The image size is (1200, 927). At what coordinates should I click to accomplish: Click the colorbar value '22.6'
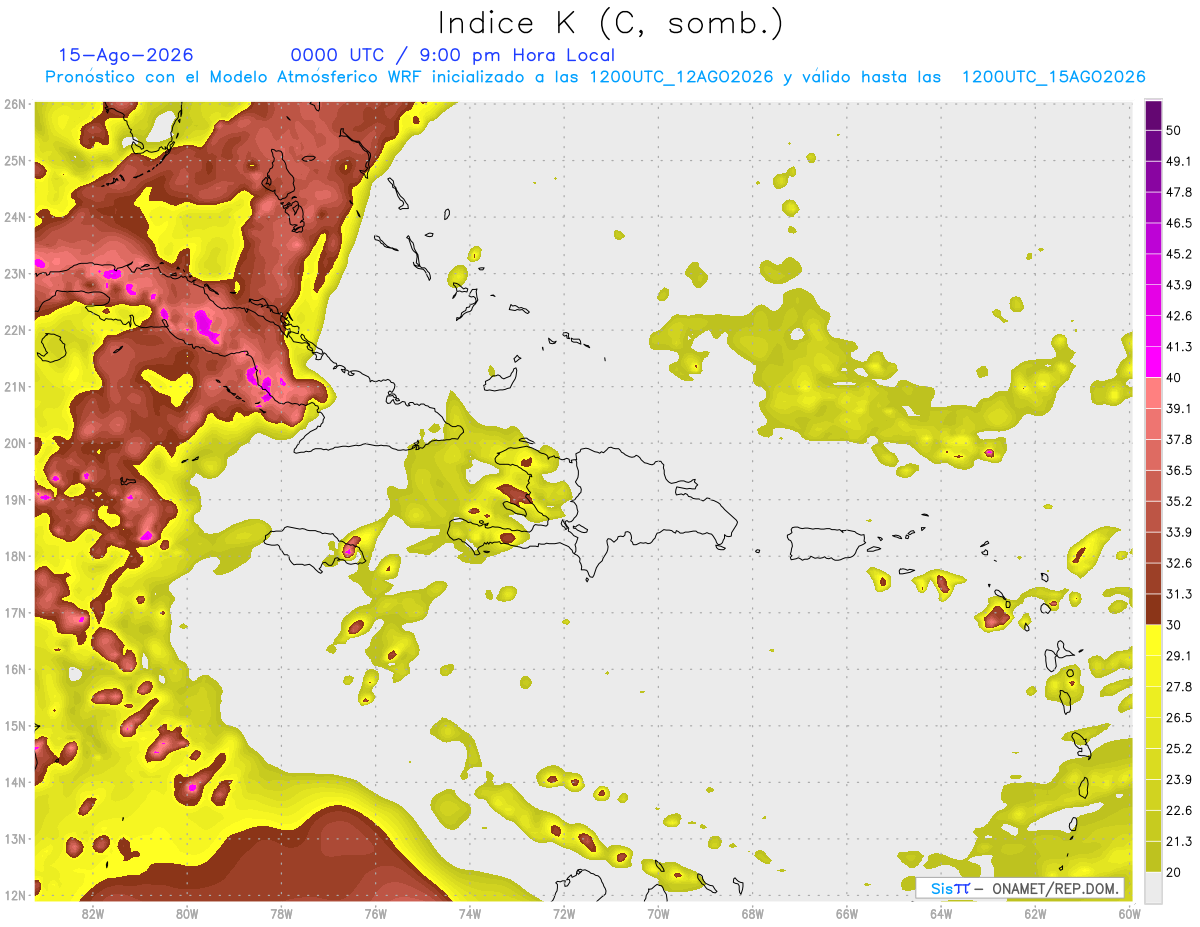coord(1179,810)
